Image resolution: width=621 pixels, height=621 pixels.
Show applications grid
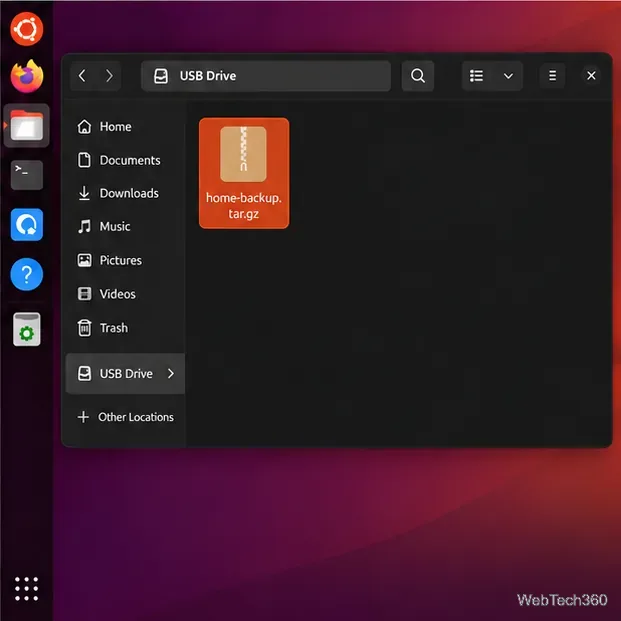click(x=27, y=589)
